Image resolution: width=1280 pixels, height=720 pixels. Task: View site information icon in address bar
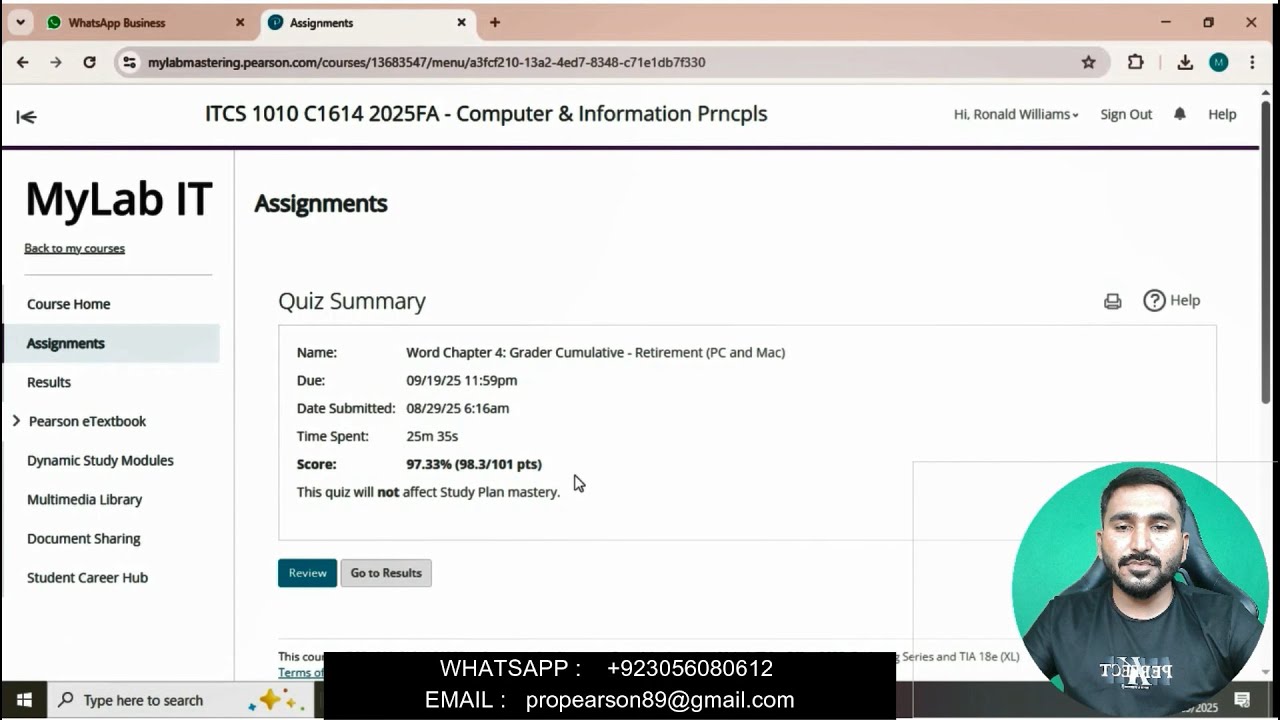pyautogui.click(x=128, y=62)
